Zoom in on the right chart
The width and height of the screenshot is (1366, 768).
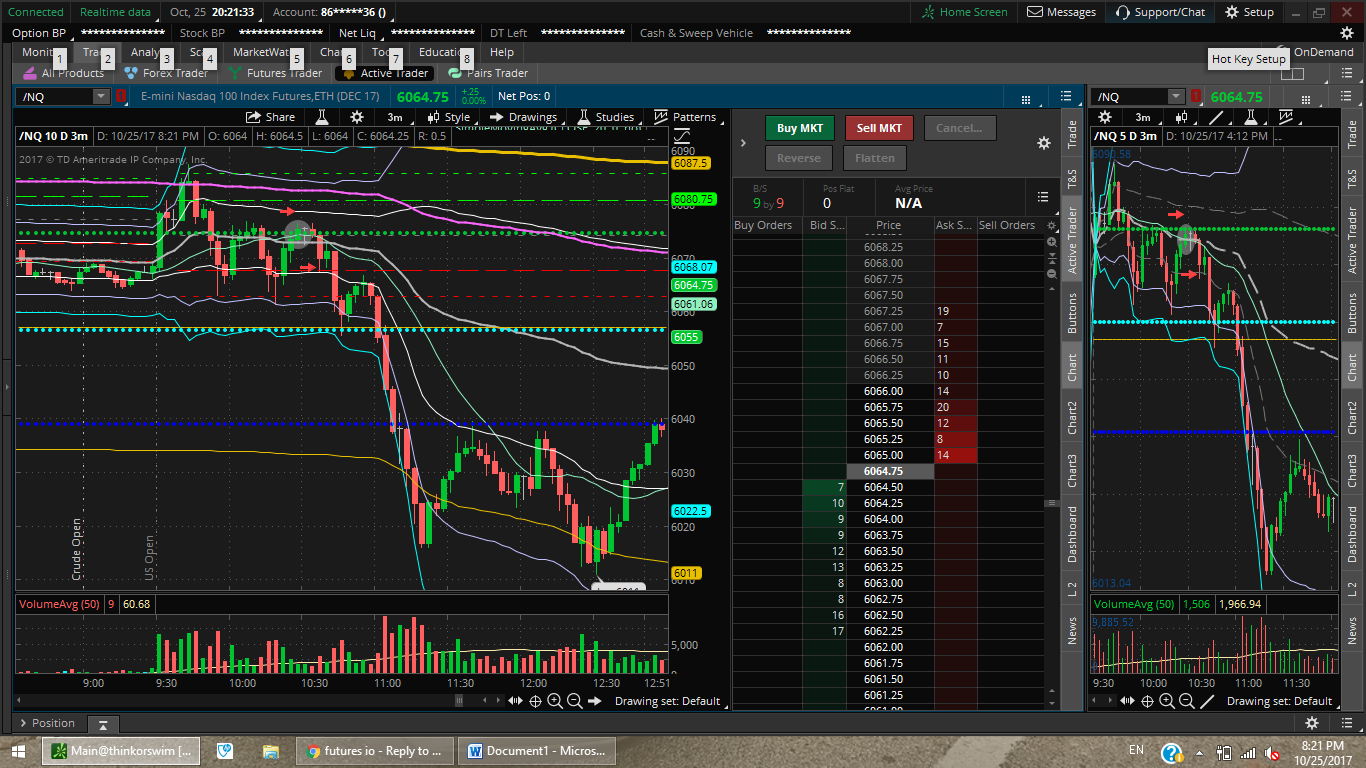(1167, 701)
